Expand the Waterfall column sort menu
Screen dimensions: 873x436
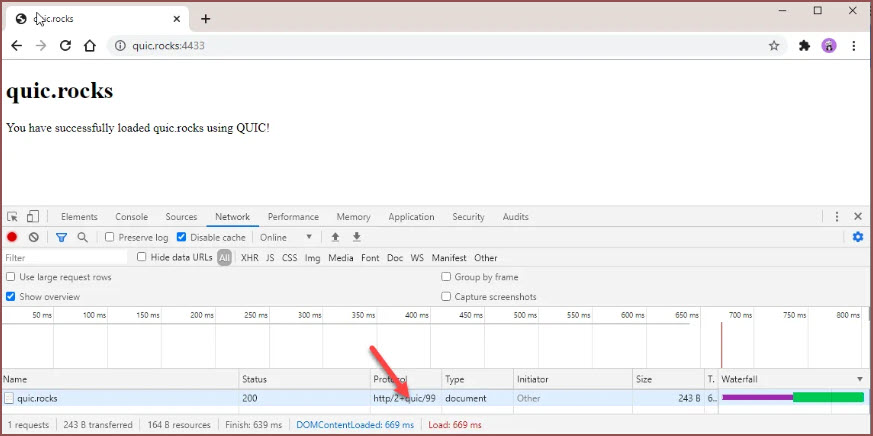pyautogui.click(x=859, y=379)
